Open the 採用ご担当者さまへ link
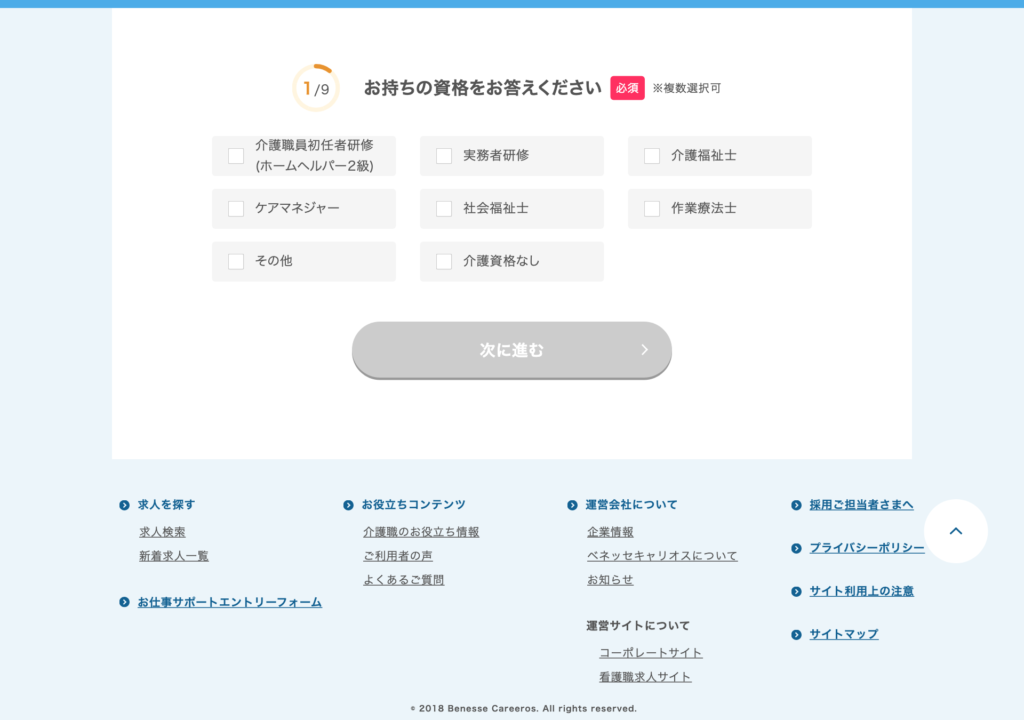This screenshot has height=720, width=1024. click(861, 504)
